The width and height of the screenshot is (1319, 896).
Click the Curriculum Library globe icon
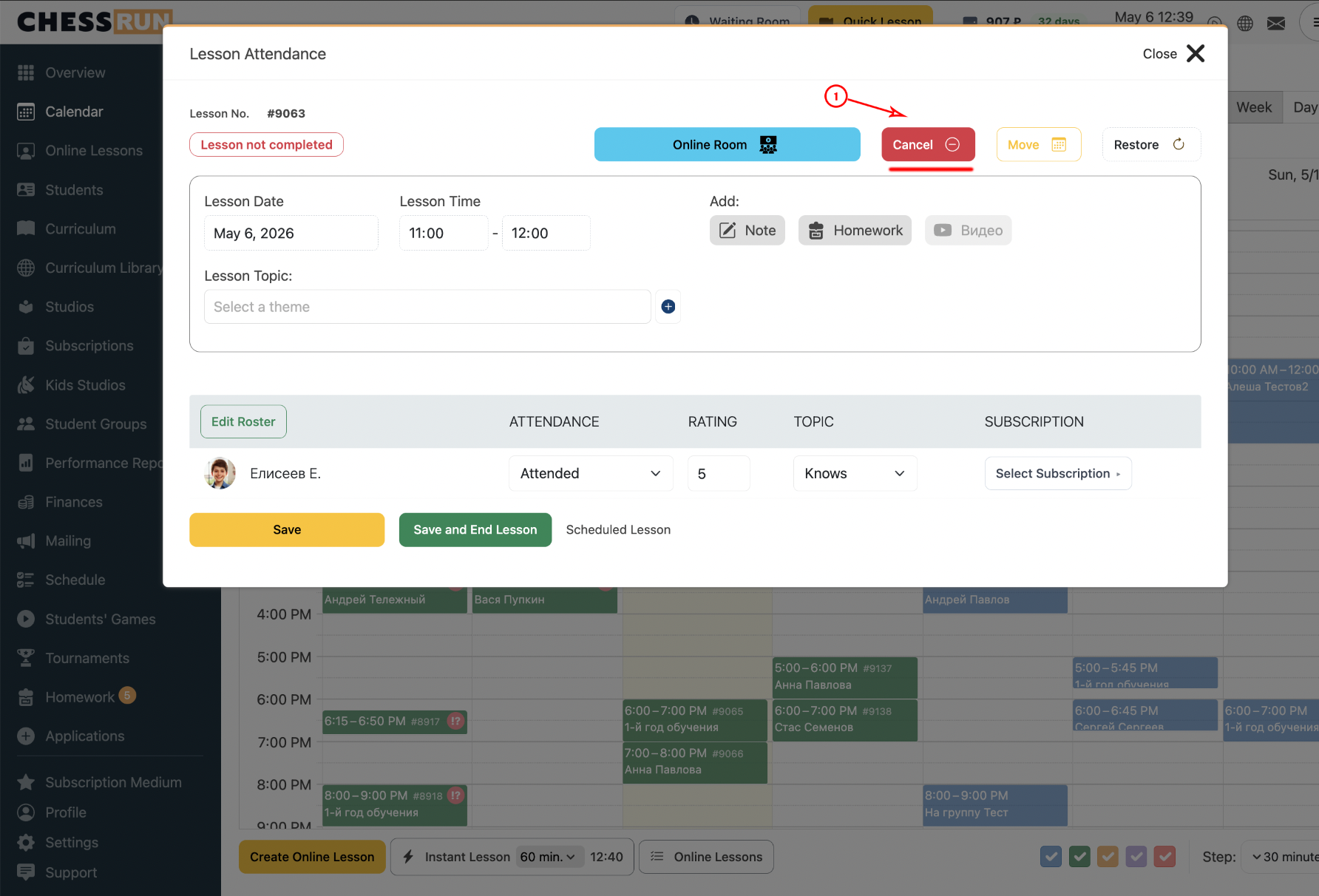(26, 268)
